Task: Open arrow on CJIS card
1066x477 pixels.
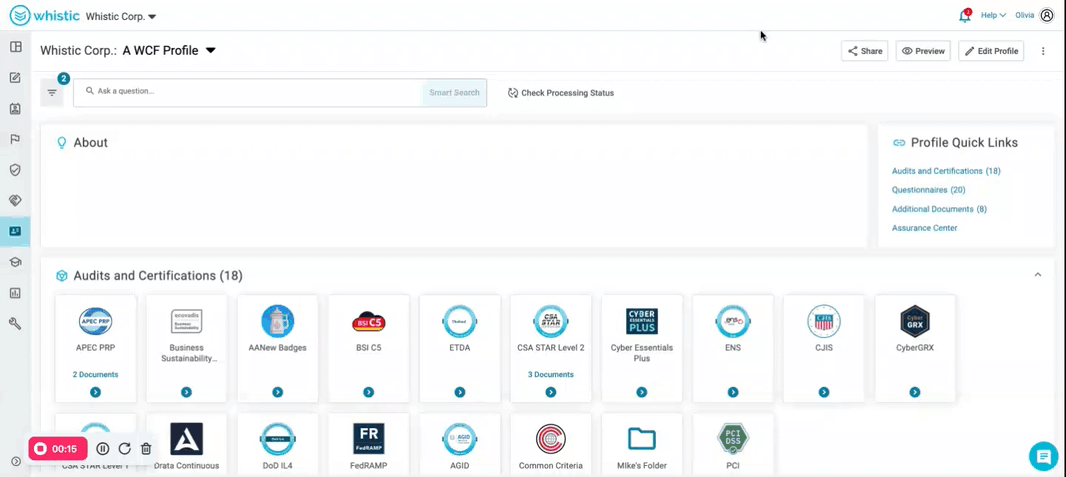Action: pos(824,392)
